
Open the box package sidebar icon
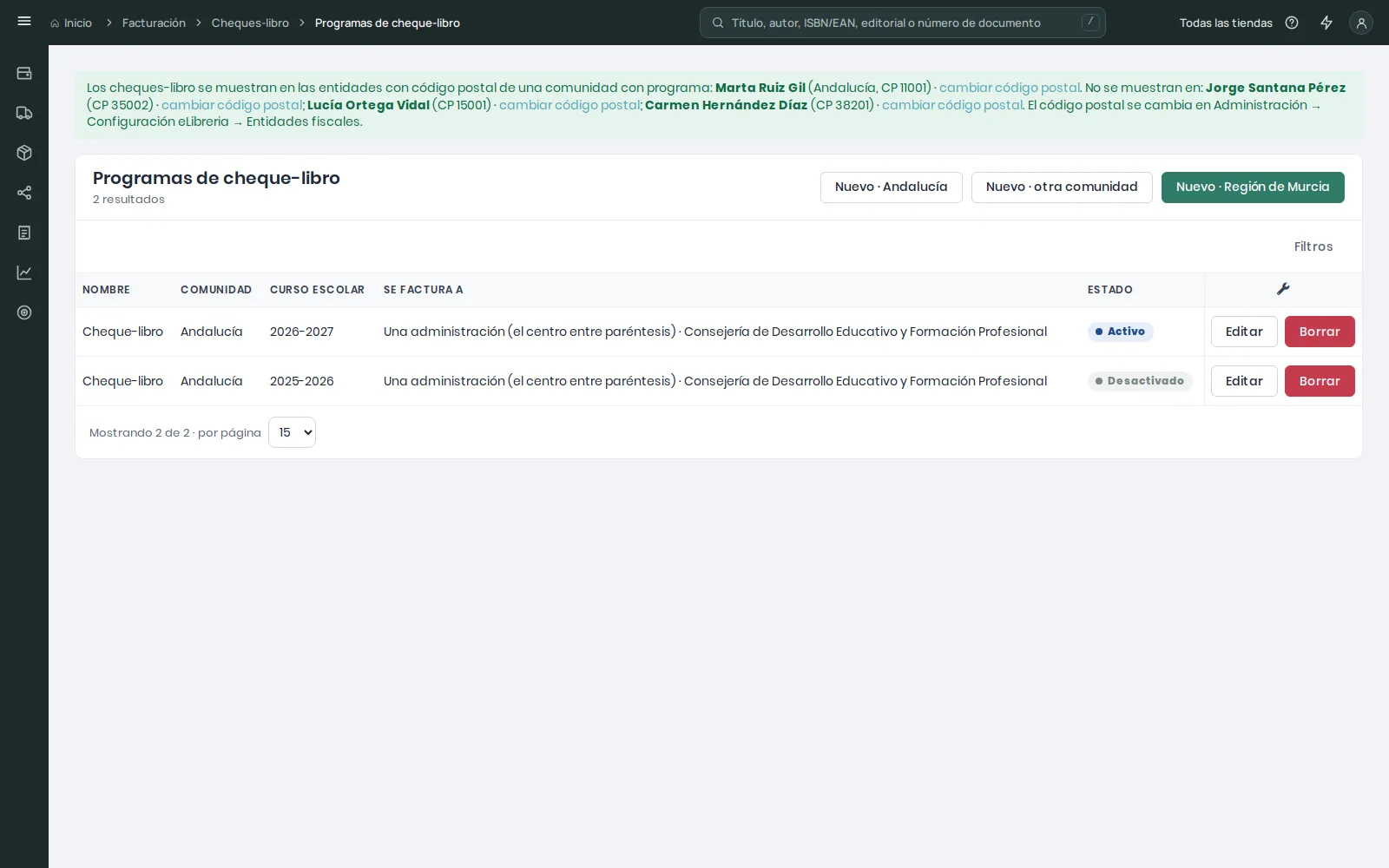click(x=24, y=153)
